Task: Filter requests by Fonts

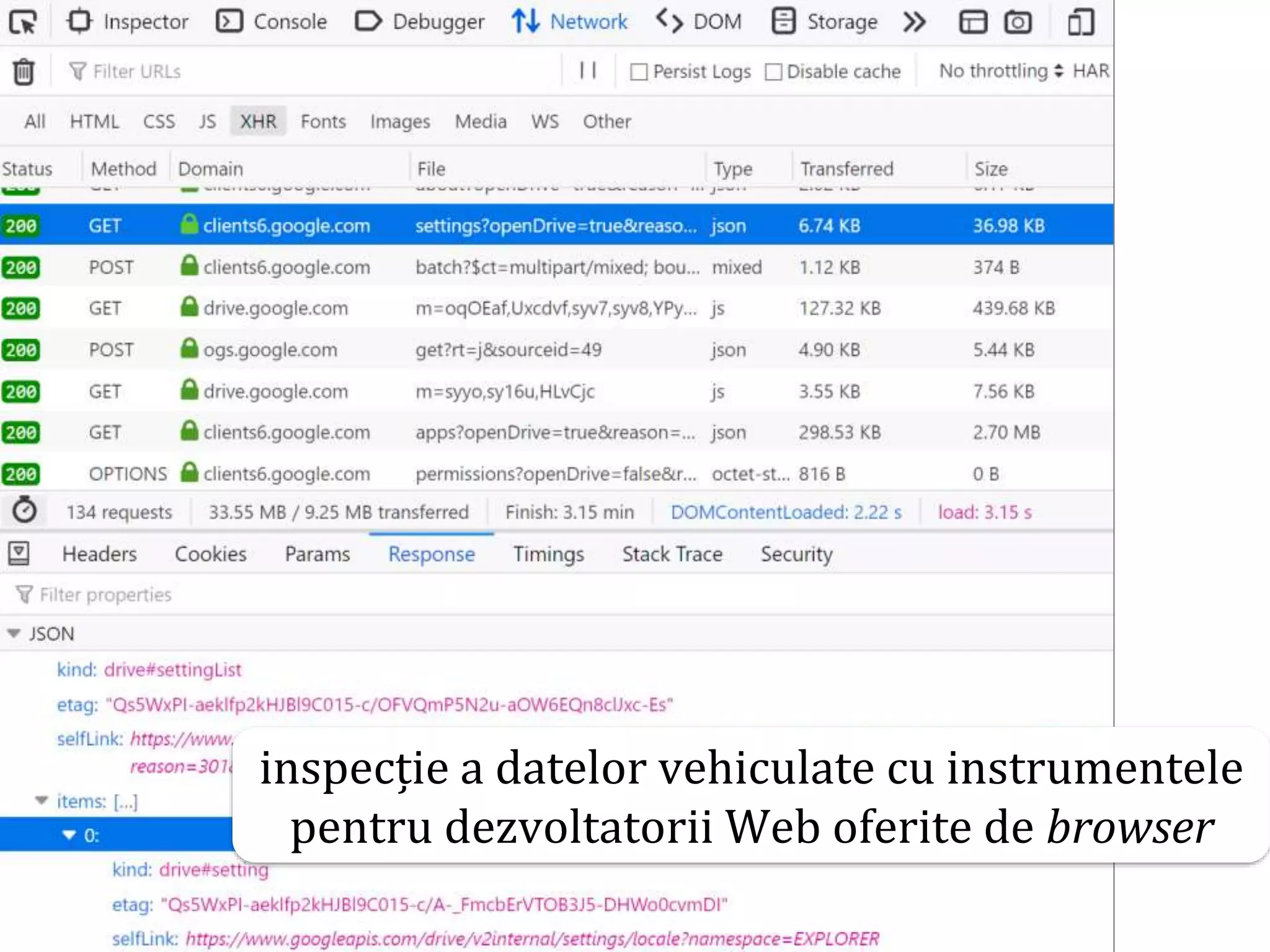Action: coord(323,121)
